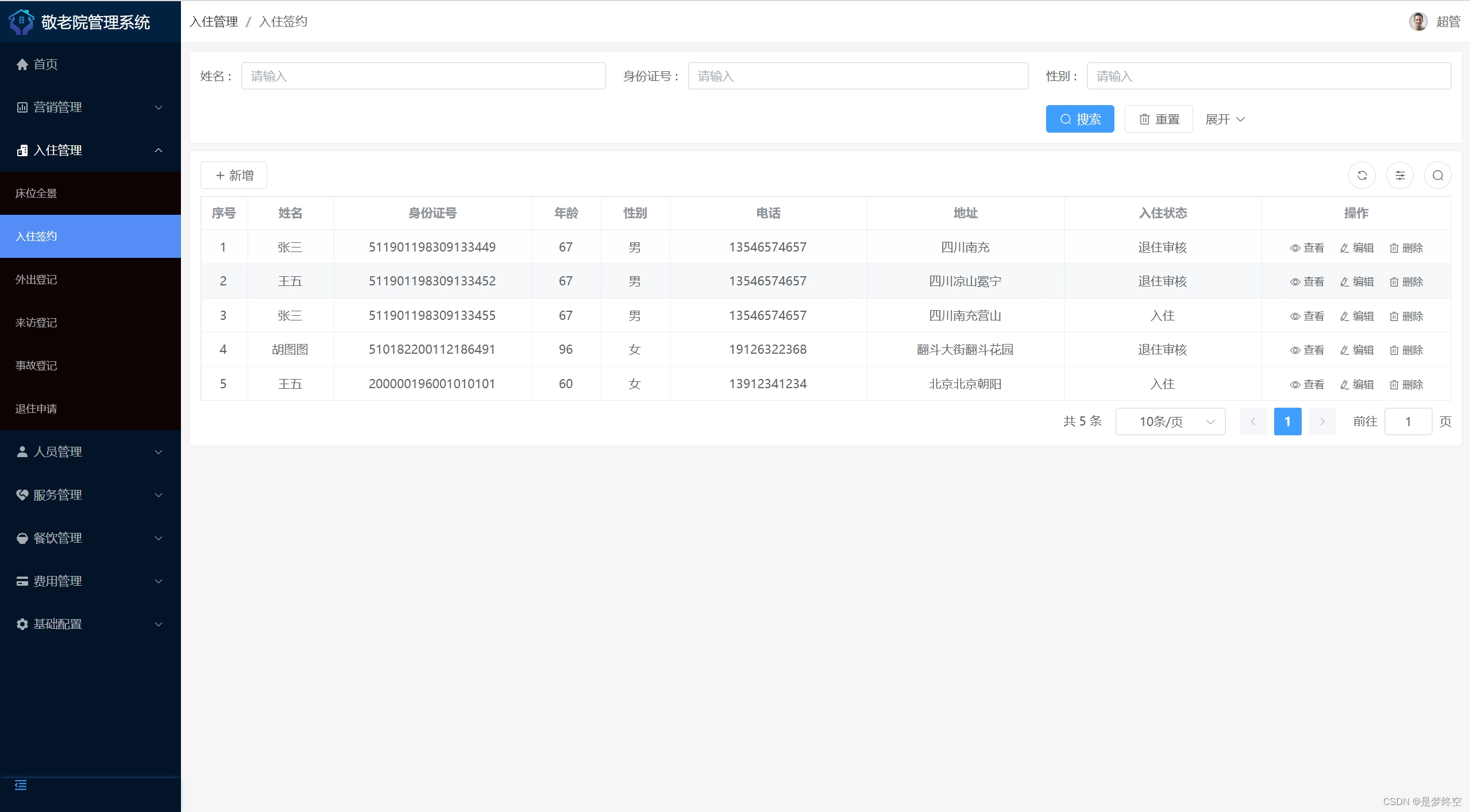Click the 搜索 button
The width and height of the screenshot is (1470, 812).
point(1080,119)
